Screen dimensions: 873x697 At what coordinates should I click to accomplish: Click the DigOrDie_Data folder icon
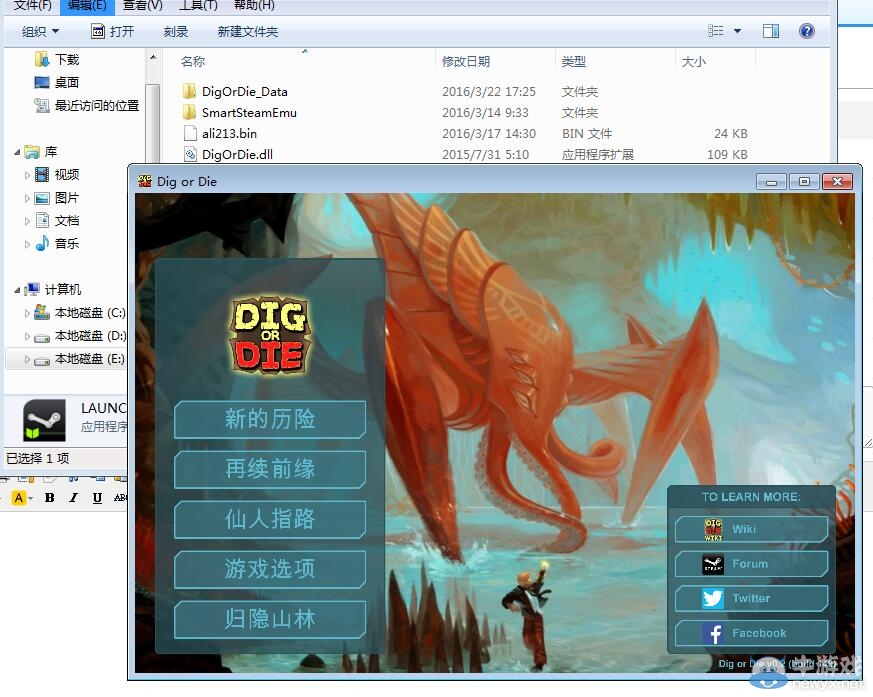coord(190,91)
